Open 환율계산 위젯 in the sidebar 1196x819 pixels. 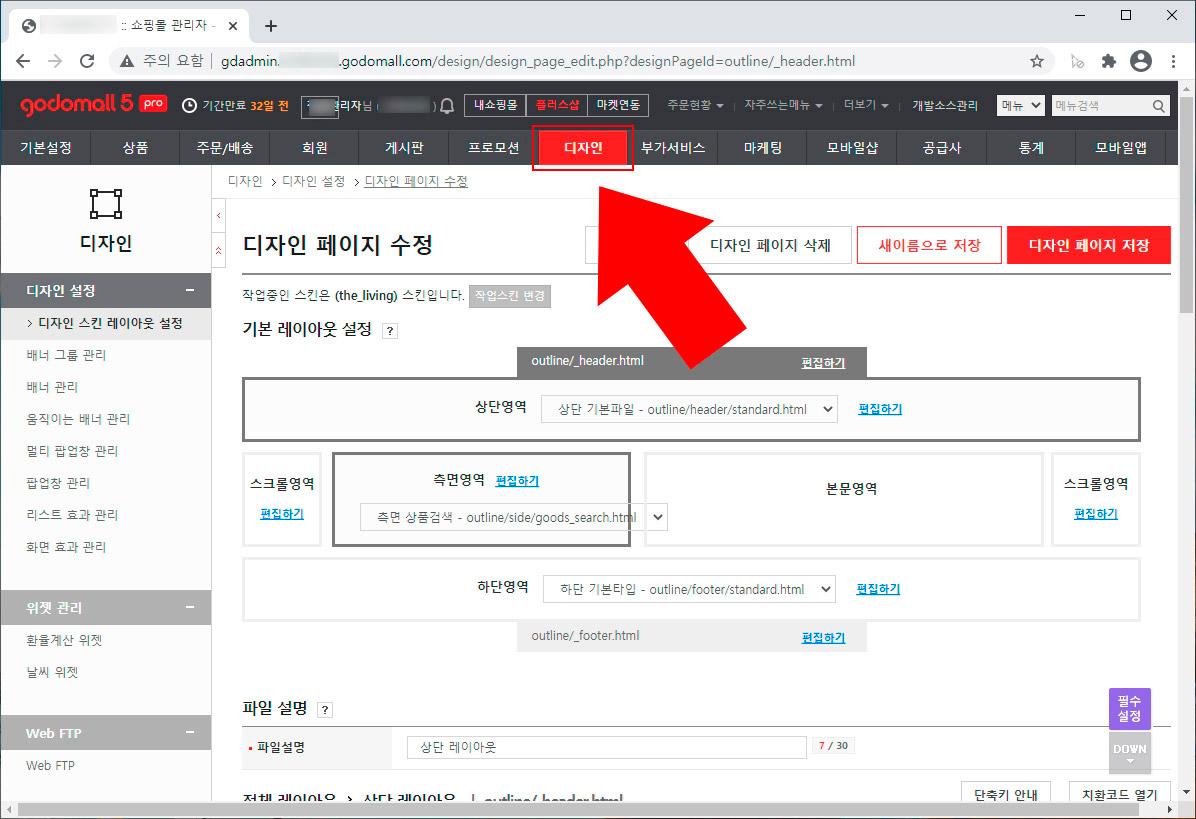(x=64, y=641)
